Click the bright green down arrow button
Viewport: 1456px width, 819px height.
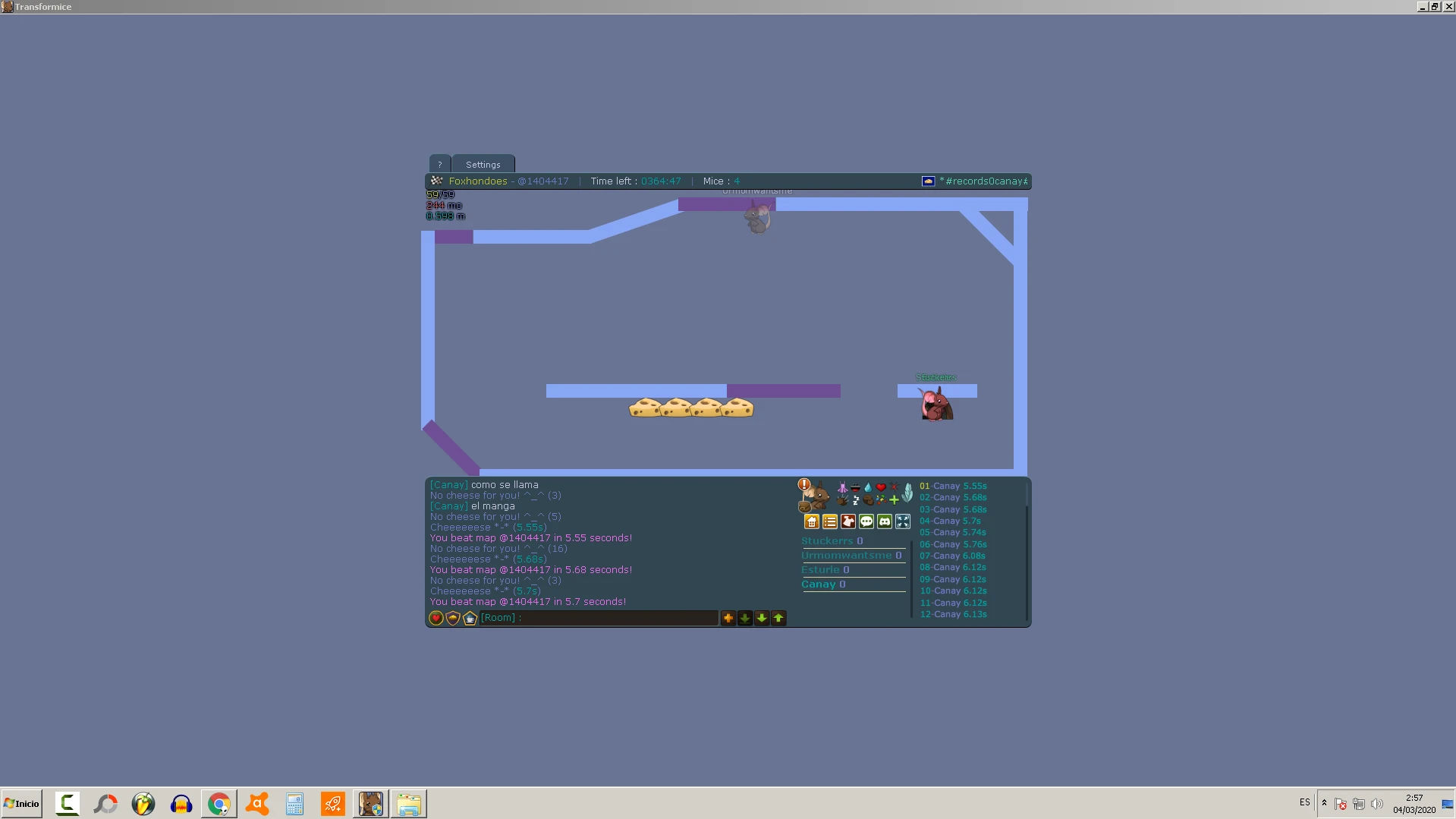pyautogui.click(x=762, y=618)
